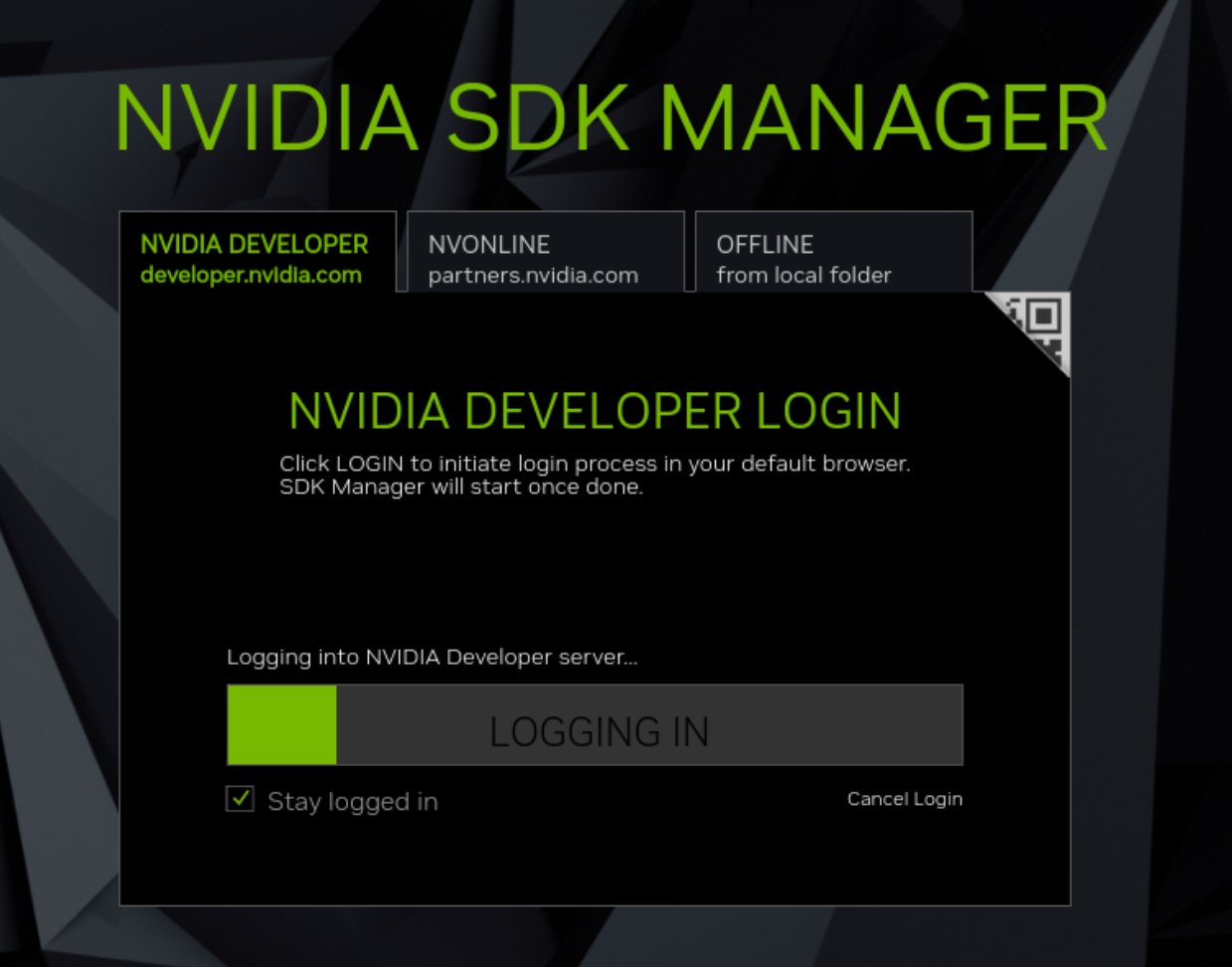The width and height of the screenshot is (1232, 967).
Task: Click the LOGGING IN progress button
Action: click(x=595, y=724)
